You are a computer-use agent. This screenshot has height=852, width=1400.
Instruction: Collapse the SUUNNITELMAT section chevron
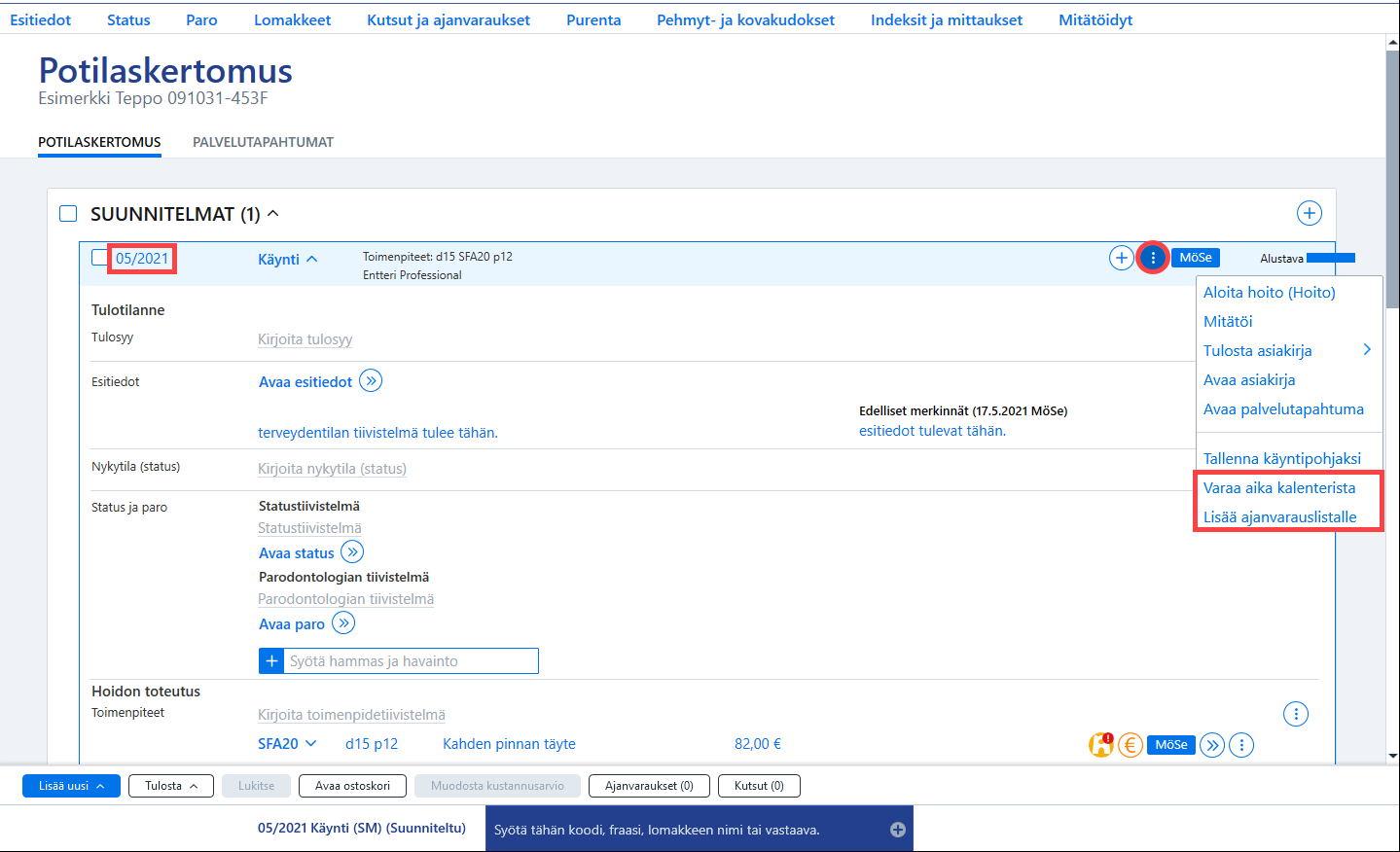pos(273,213)
